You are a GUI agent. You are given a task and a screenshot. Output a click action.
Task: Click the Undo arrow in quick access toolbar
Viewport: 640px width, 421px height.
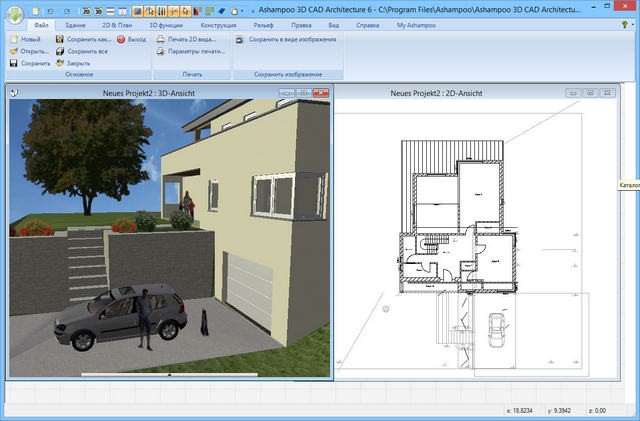[51, 11]
